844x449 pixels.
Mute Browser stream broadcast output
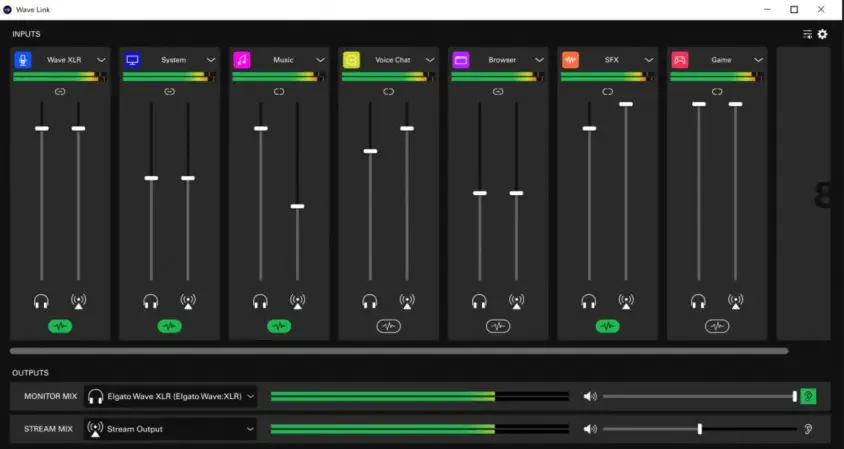pos(517,301)
